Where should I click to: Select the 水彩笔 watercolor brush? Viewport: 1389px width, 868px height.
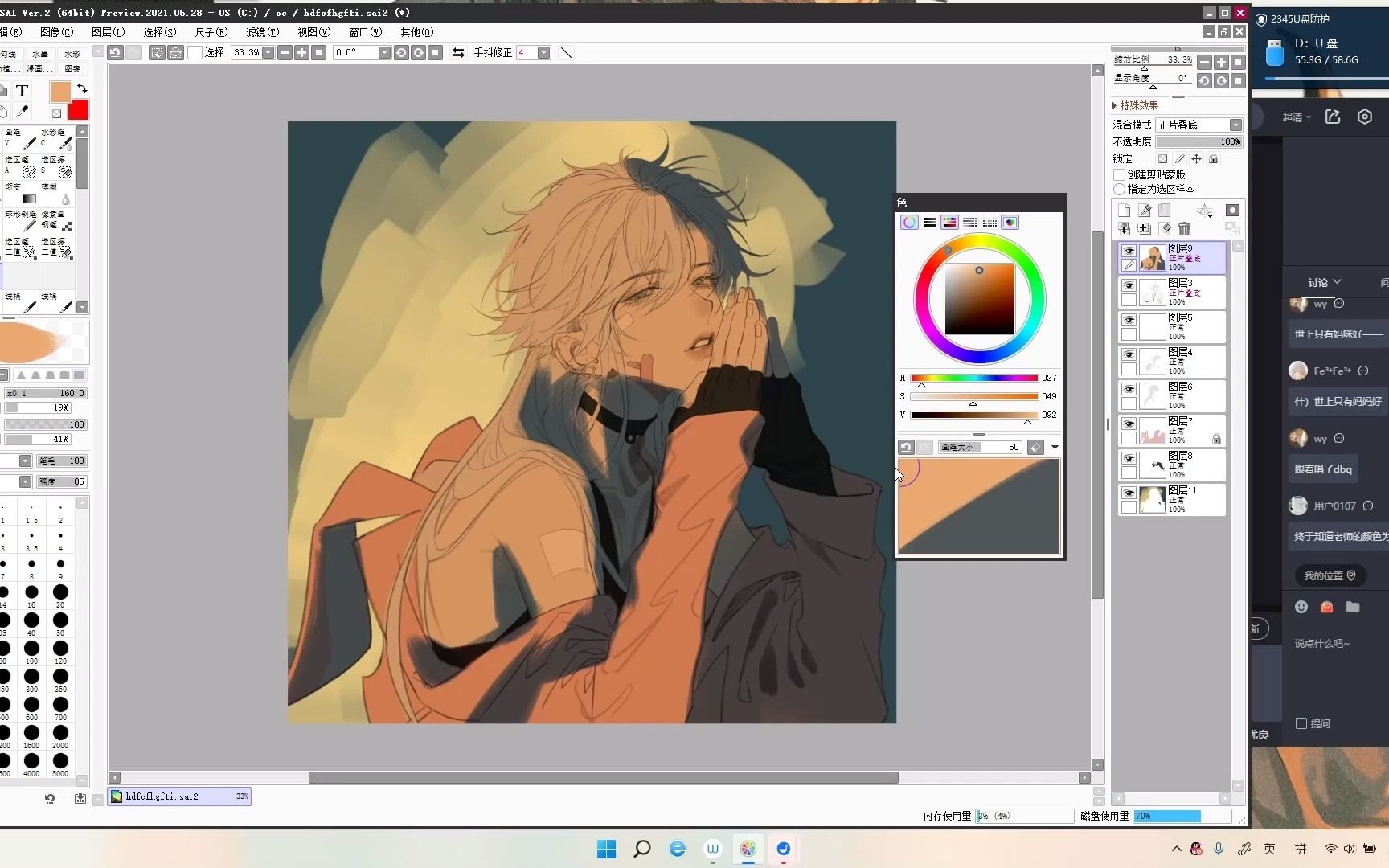pyautogui.click(x=56, y=138)
